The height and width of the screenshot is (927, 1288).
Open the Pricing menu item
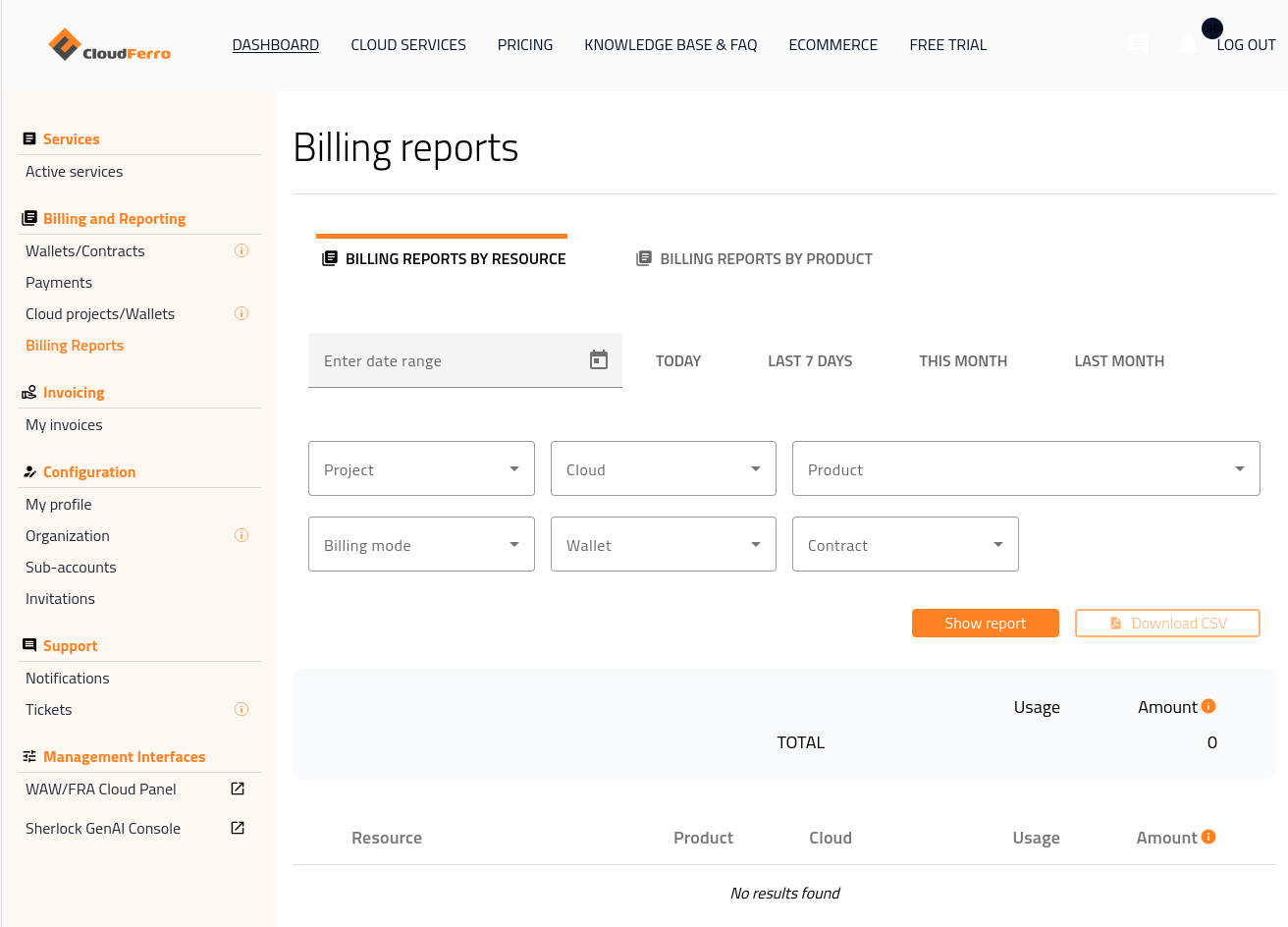525,45
